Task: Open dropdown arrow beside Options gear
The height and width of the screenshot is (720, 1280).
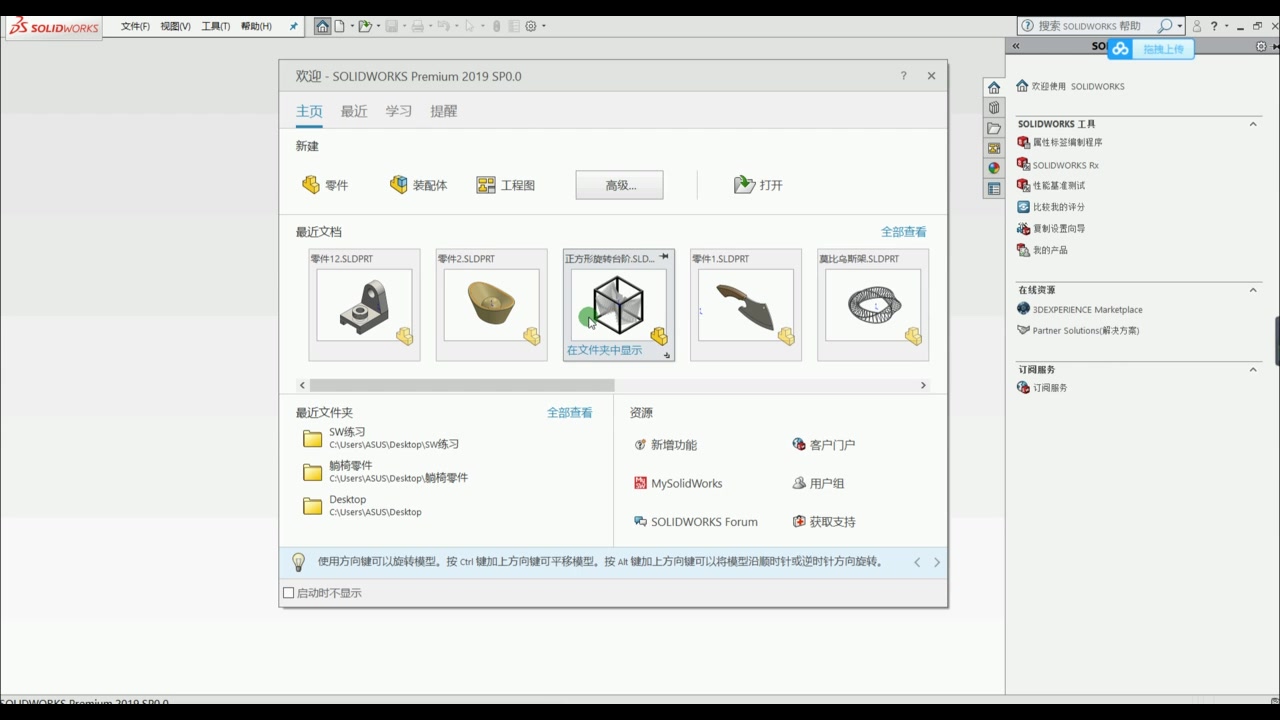Action: [x=544, y=26]
